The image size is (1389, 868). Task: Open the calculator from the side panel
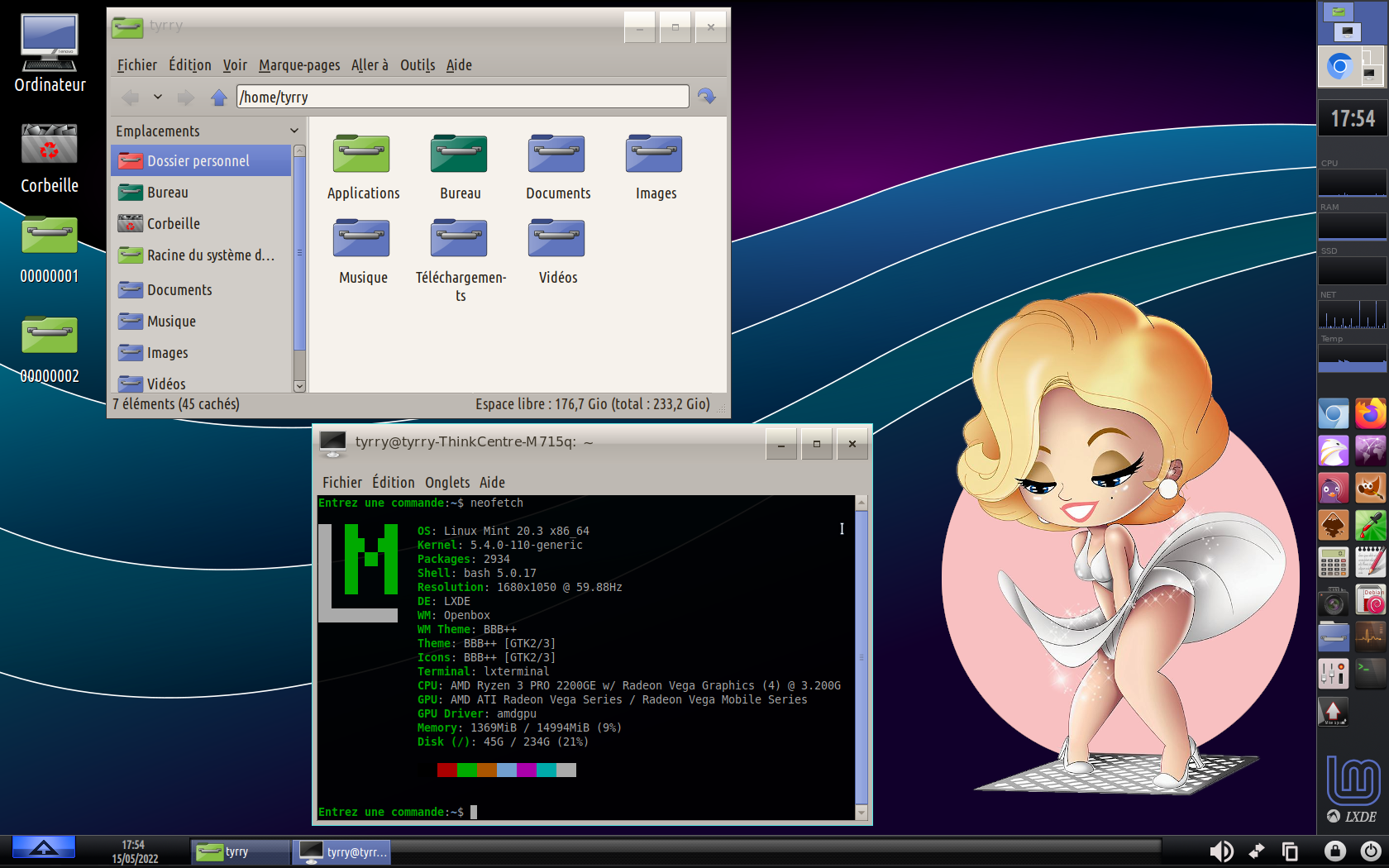coord(1334,563)
